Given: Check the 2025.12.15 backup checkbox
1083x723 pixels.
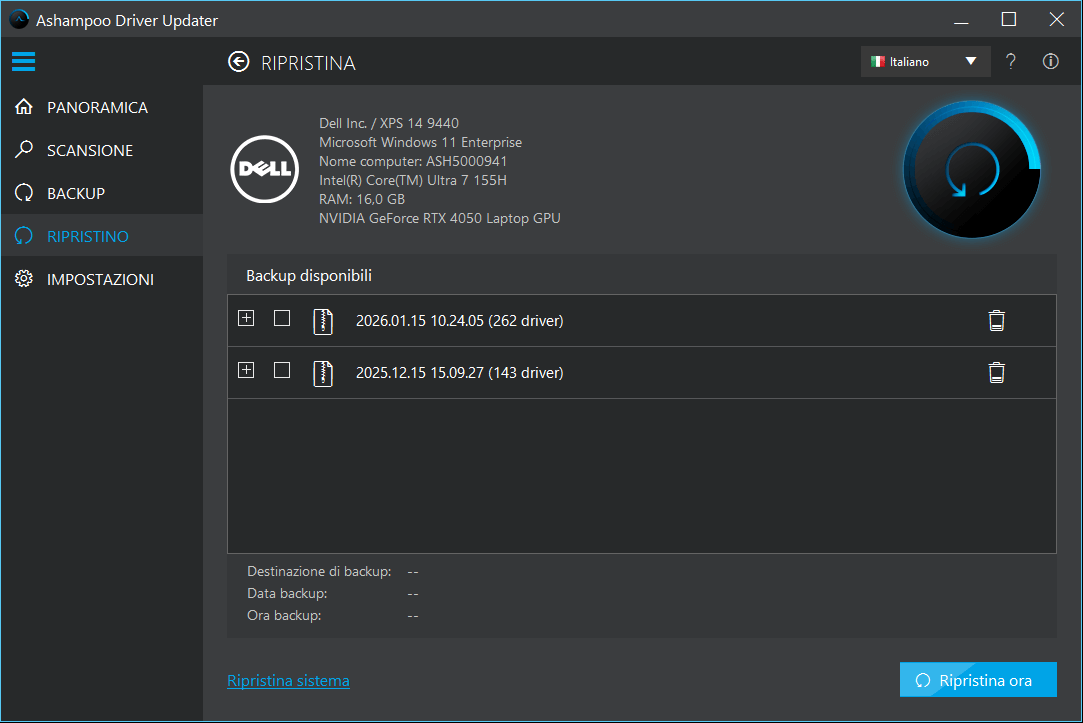Looking at the screenshot, I should point(281,370).
